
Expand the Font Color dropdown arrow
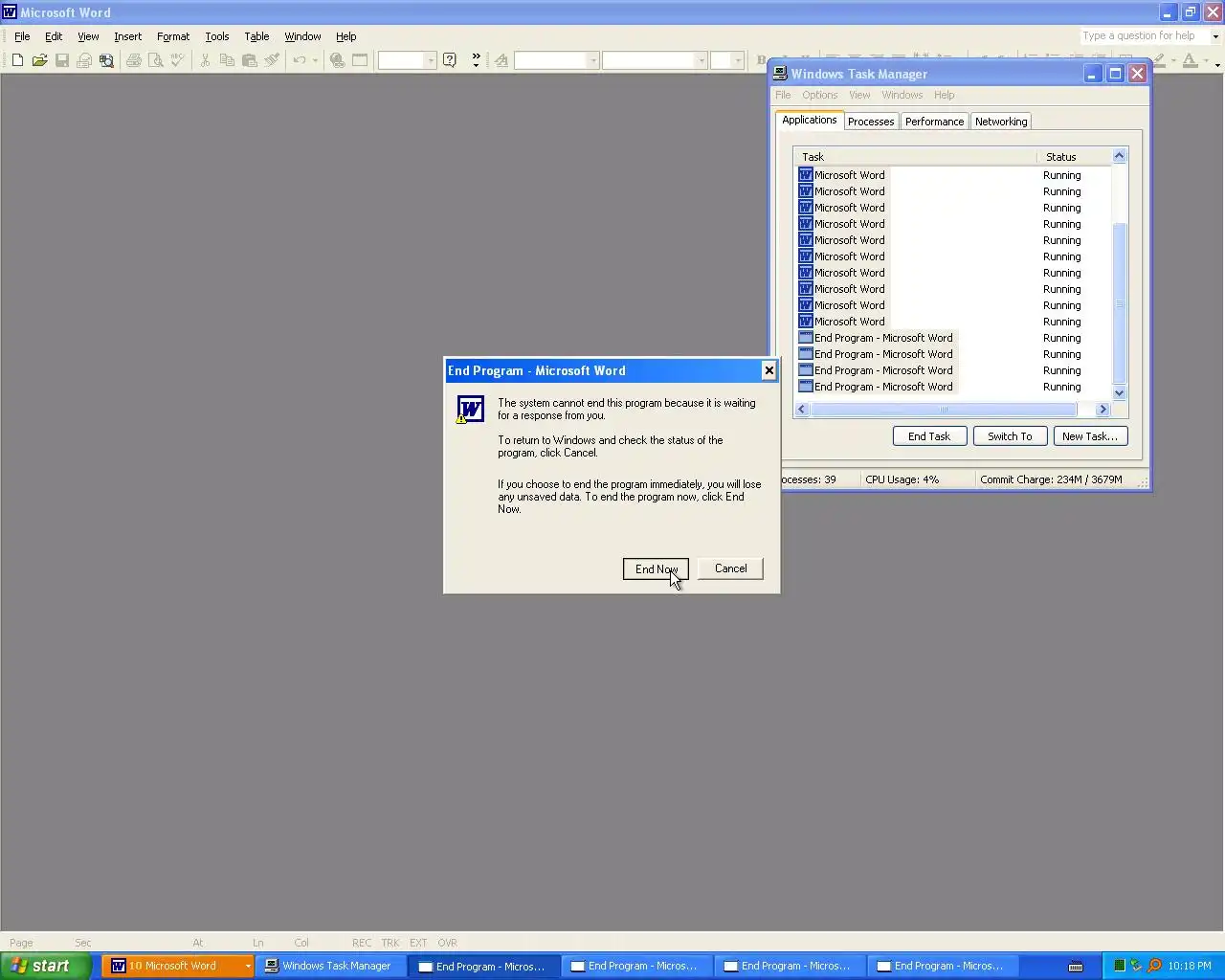click(1204, 60)
